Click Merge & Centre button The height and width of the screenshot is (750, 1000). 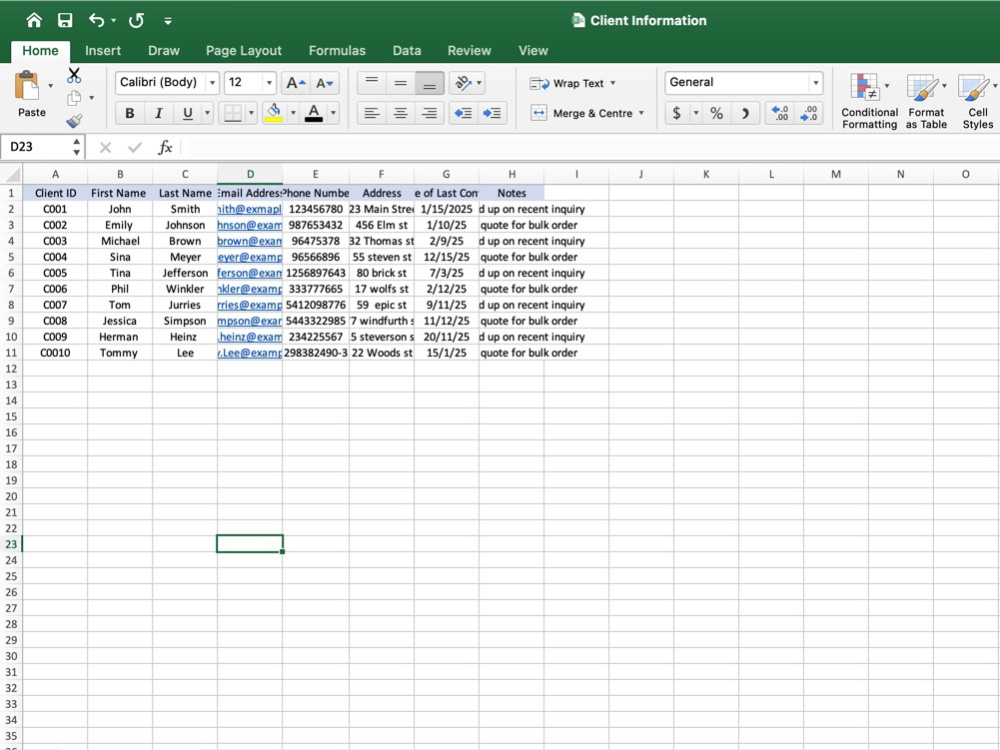coord(581,114)
